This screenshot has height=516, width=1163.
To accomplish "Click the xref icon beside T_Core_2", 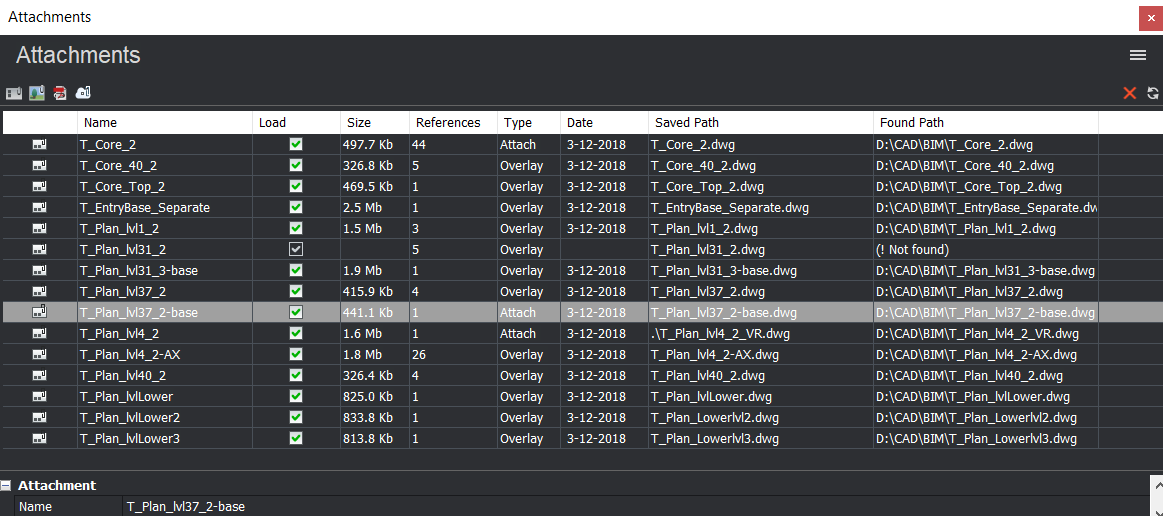I will pos(39,145).
